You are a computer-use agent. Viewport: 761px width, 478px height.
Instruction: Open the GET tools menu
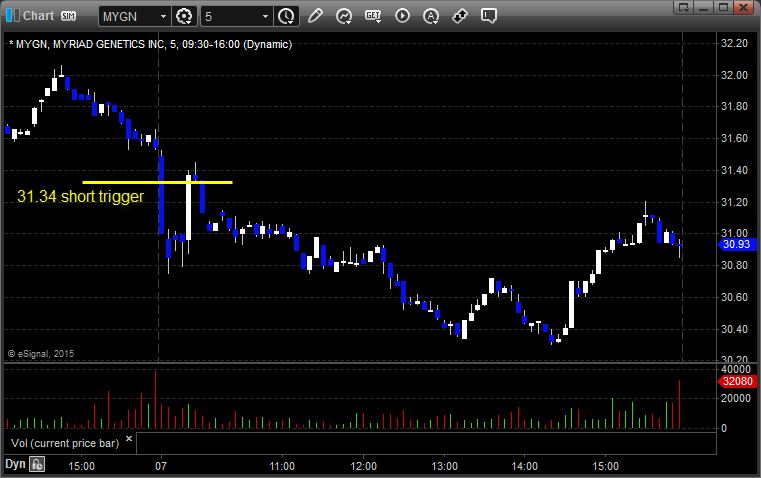point(373,16)
